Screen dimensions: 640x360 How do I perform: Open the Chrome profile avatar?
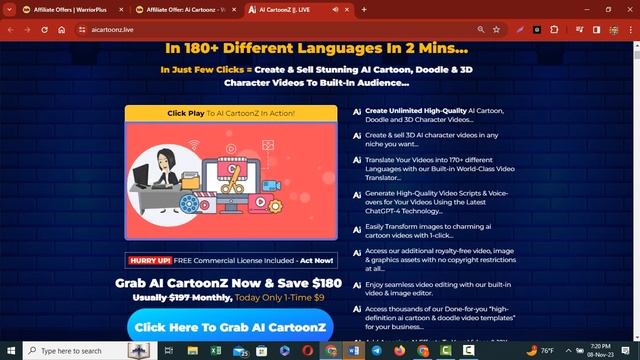(x=613, y=30)
